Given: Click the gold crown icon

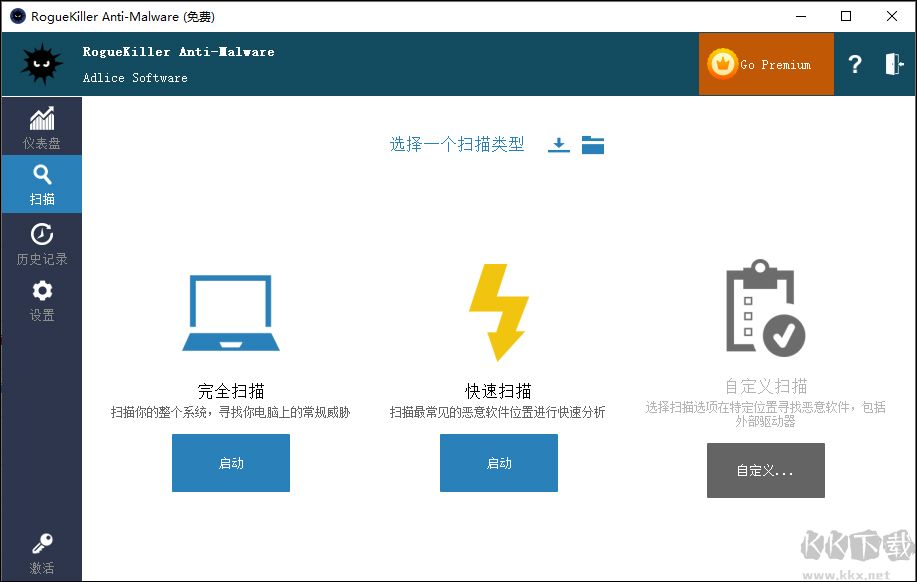Looking at the screenshot, I should point(723,64).
